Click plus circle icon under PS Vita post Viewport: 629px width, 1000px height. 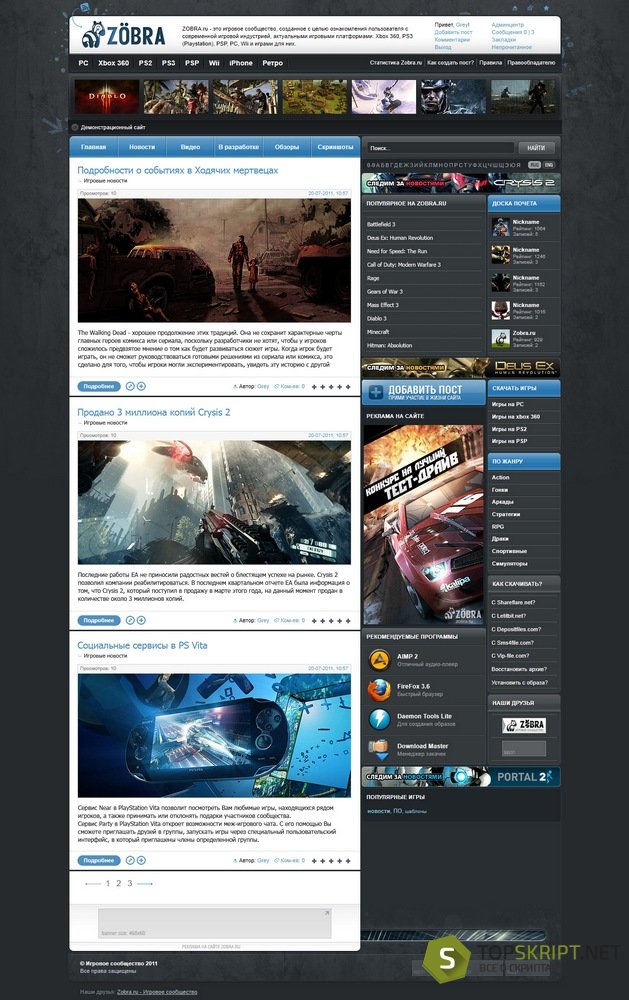(142, 860)
